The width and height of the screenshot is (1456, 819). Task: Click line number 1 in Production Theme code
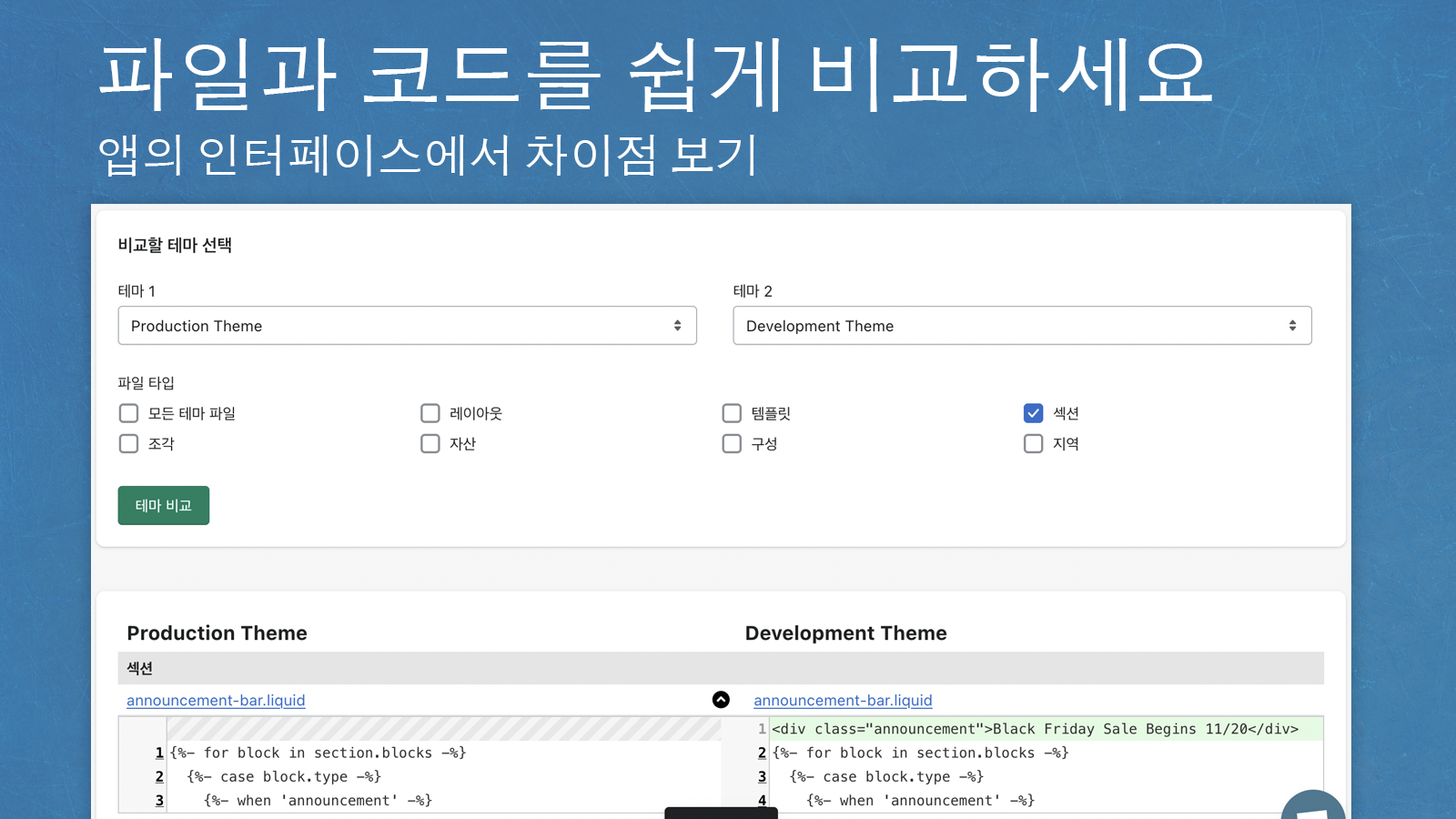[159, 753]
